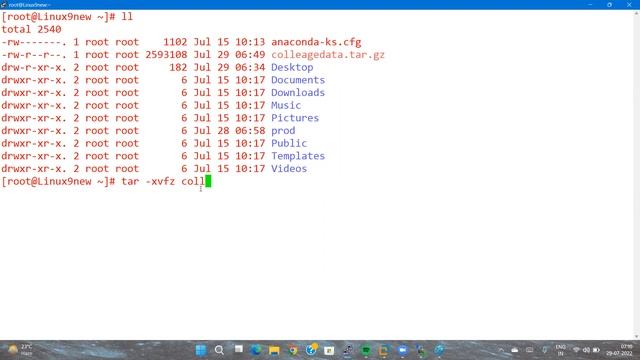Click the battery status tray icon

(596, 350)
